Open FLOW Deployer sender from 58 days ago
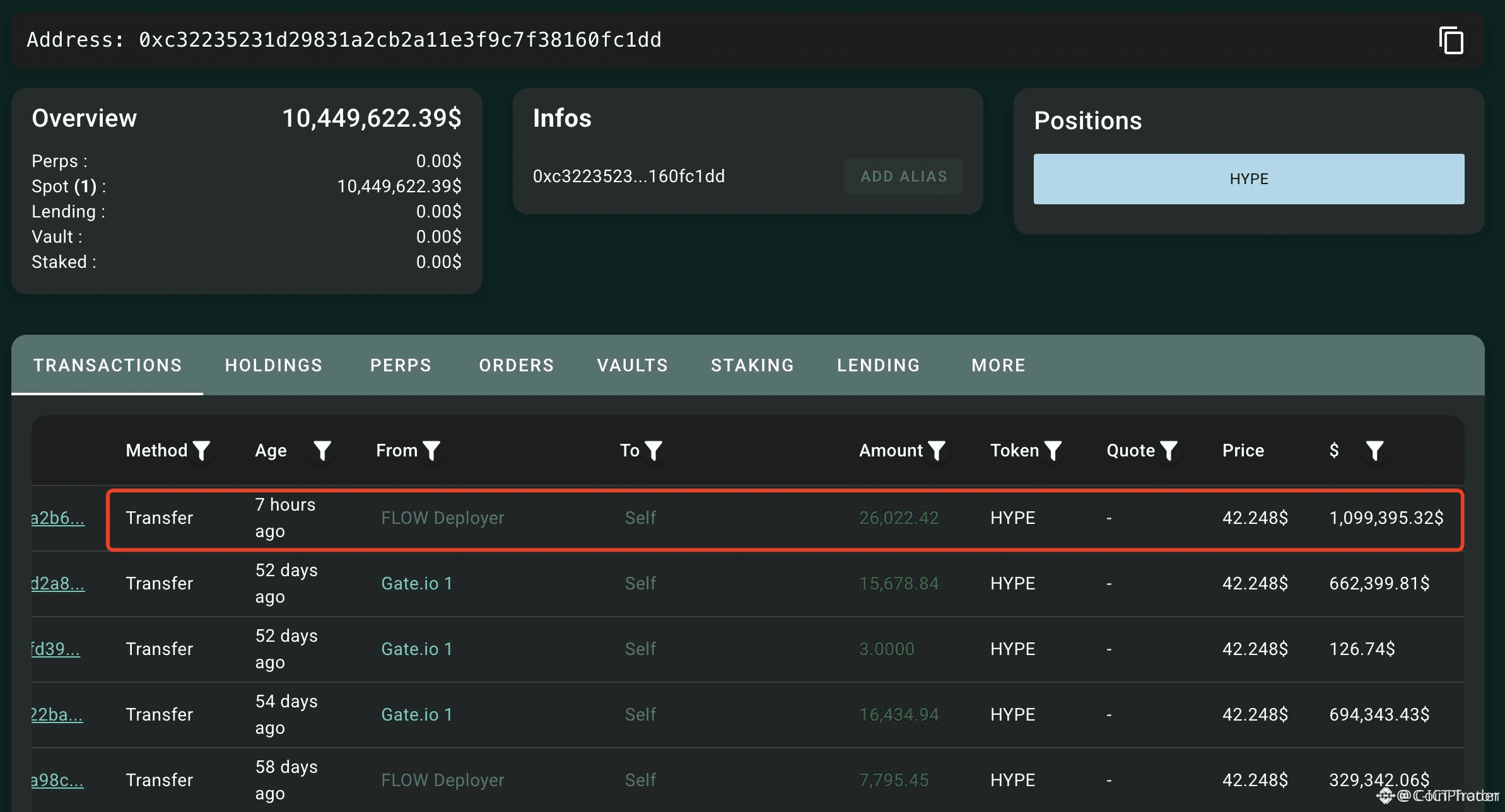 [x=443, y=780]
